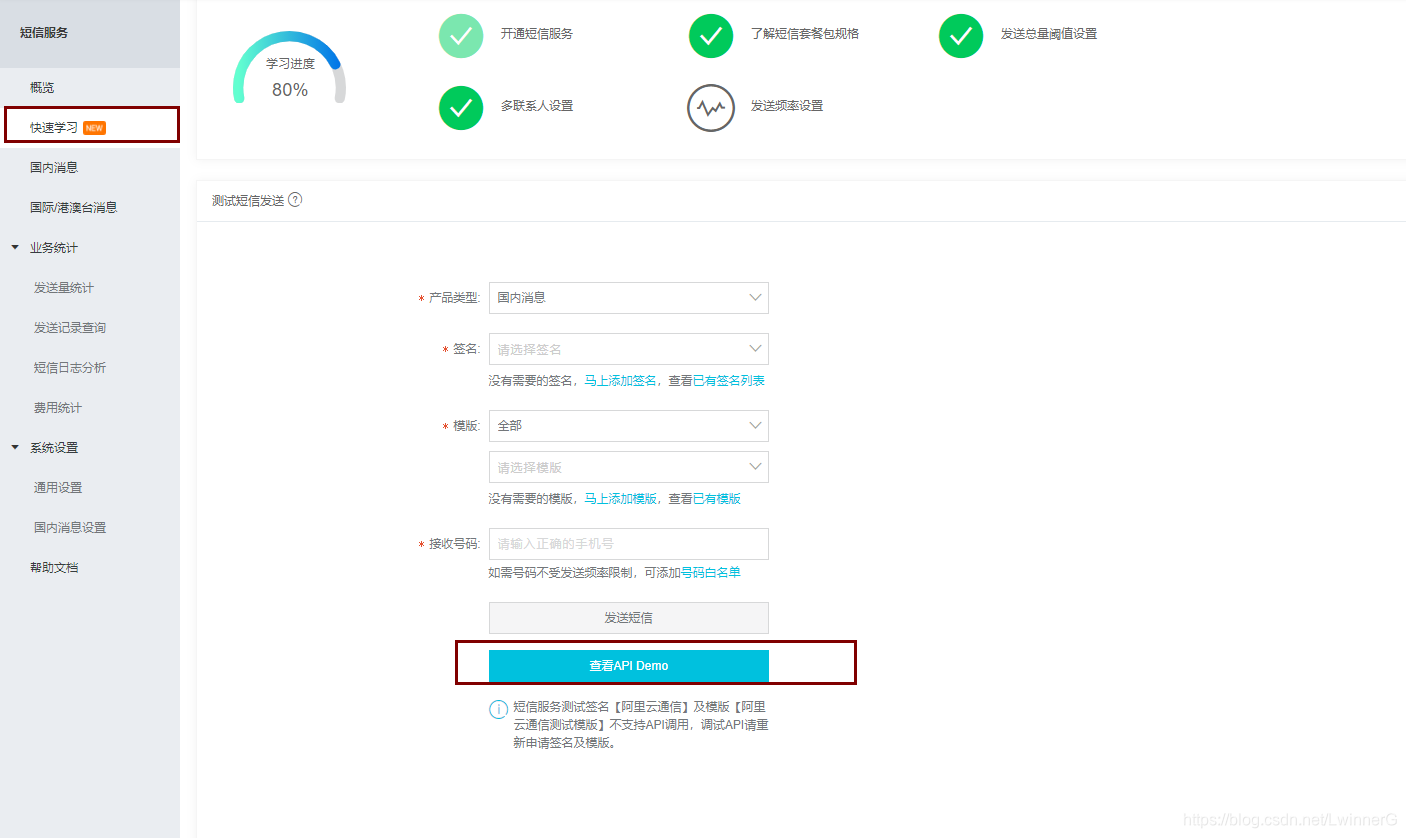The height and width of the screenshot is (838, 1406).
Task: Click the 学习进度 80% gauge
Action: [290, 67]
